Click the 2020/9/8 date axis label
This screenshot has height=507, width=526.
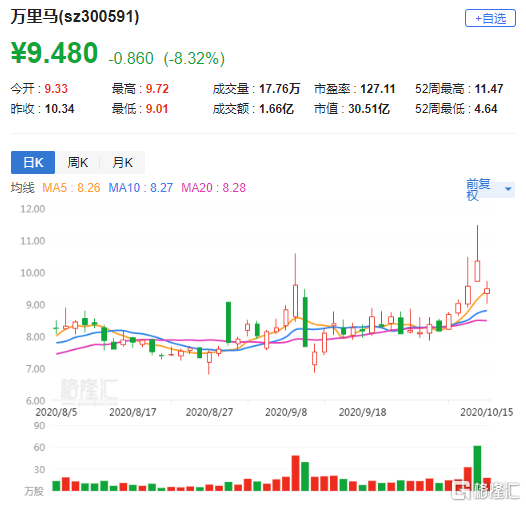click(286, 412)
